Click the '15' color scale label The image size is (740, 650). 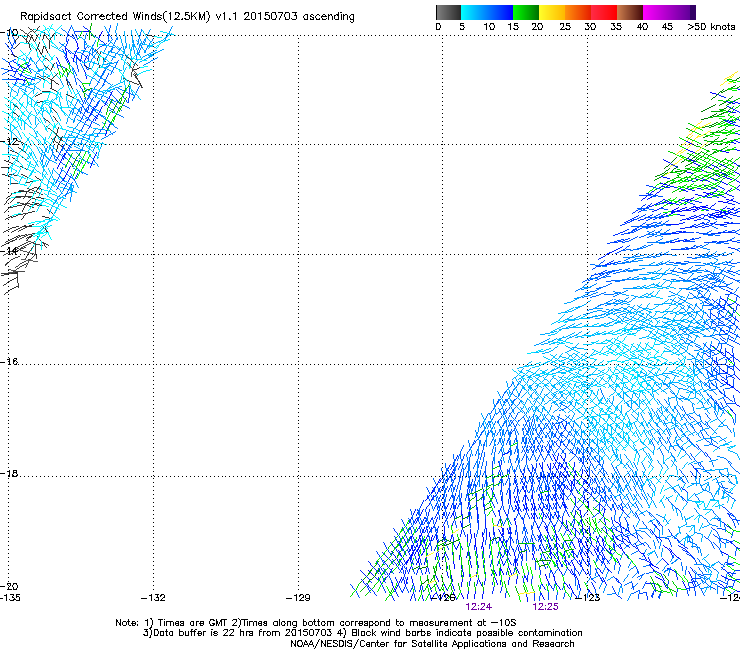pyautogui.click(x=513, y=27)
